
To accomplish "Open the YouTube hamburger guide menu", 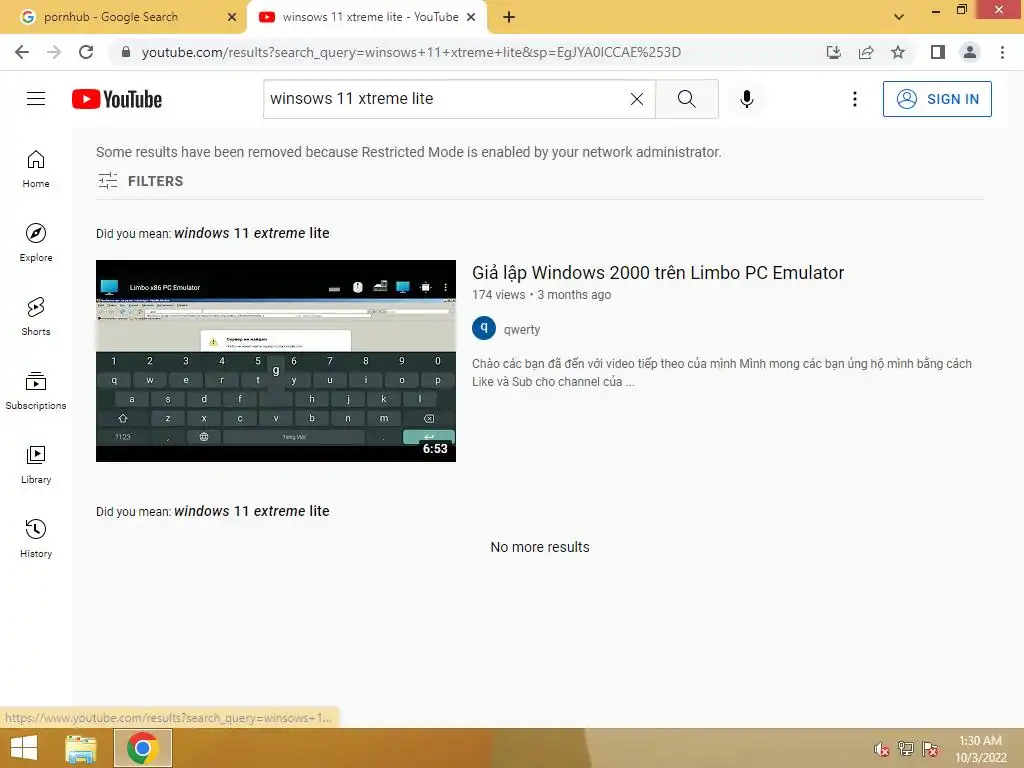I will (x=36, y=99).
